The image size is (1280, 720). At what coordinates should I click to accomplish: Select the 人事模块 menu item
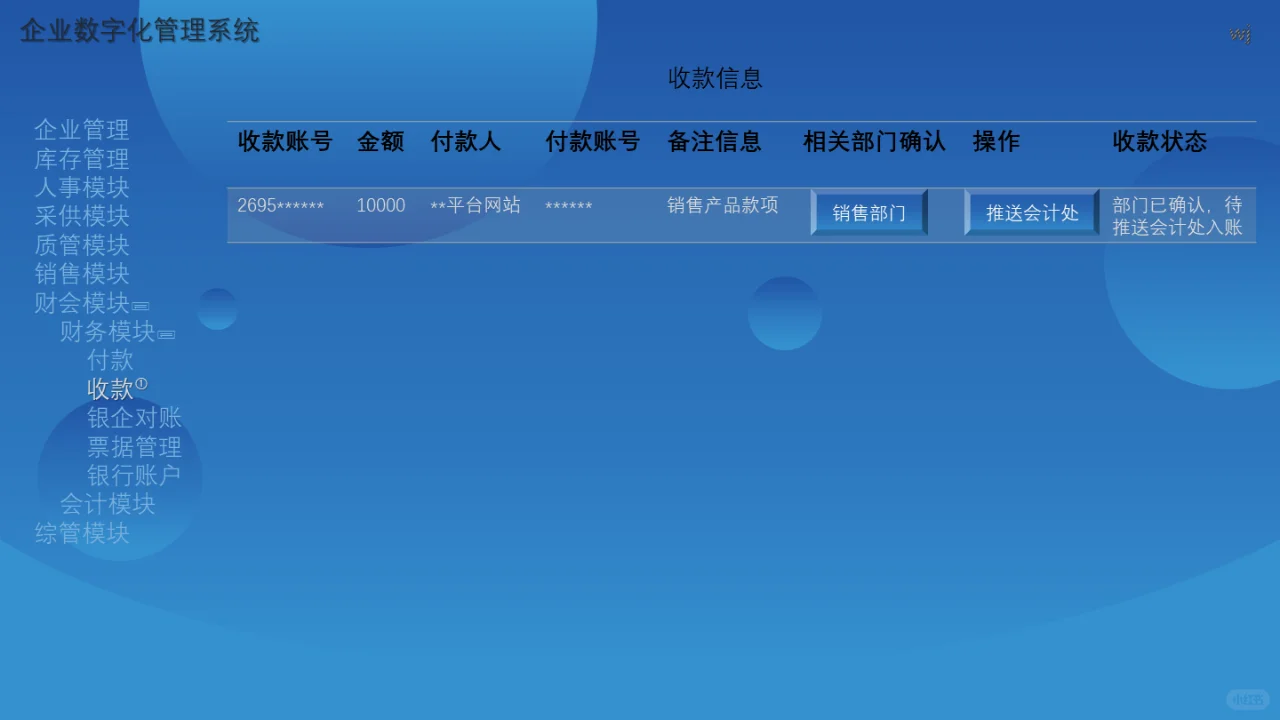[82, 187]
